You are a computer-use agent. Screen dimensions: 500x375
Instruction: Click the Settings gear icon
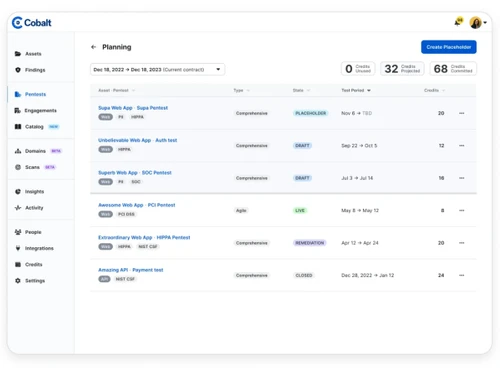pyautogui.click(x=18, y=281)
